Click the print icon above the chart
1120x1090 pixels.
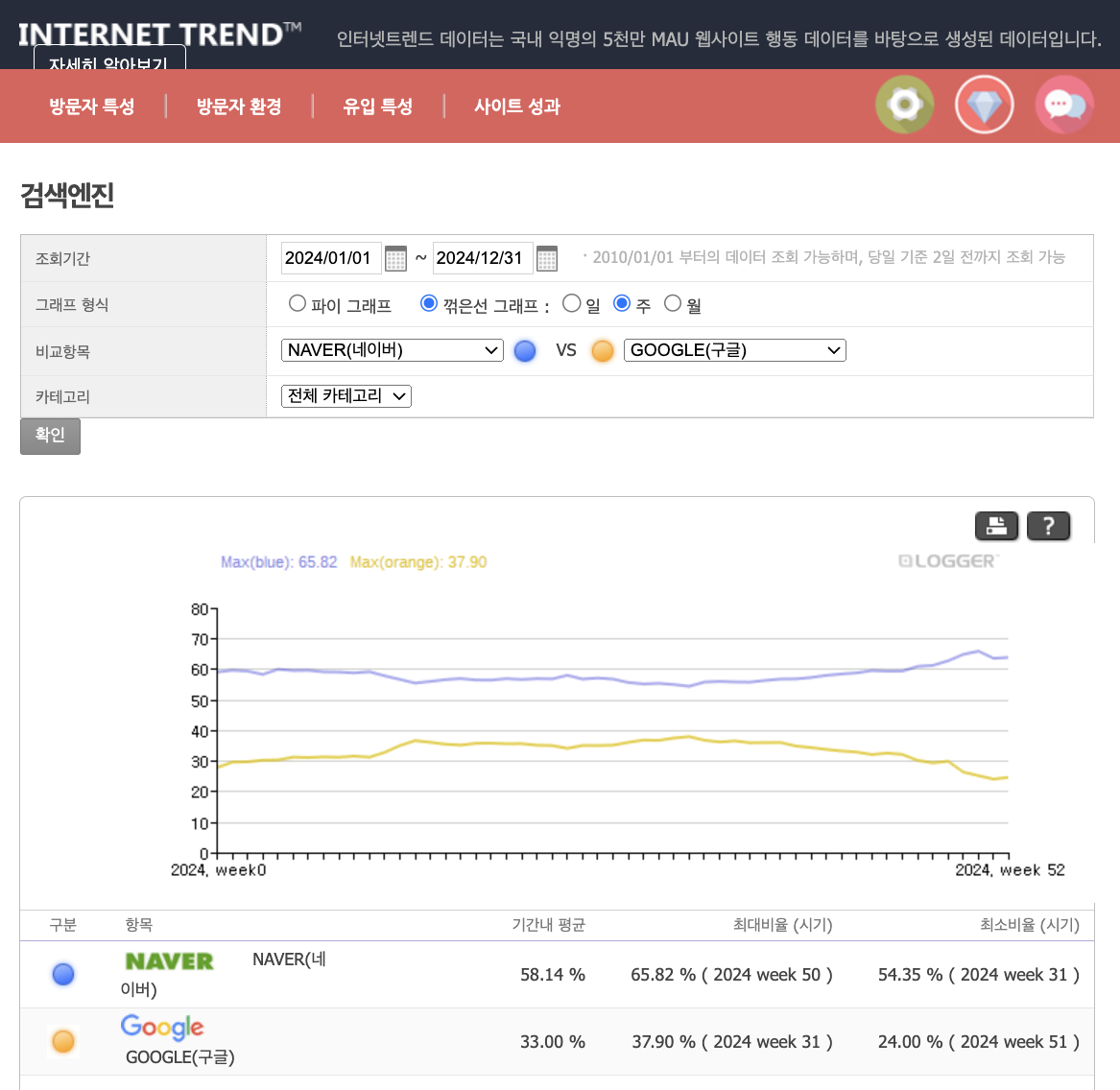(x=996, y=526)
